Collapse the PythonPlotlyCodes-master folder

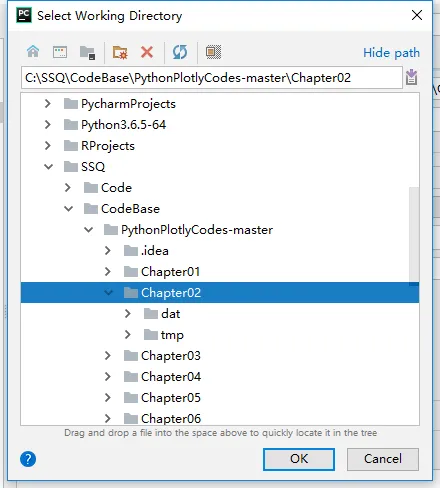coord(89,230)
